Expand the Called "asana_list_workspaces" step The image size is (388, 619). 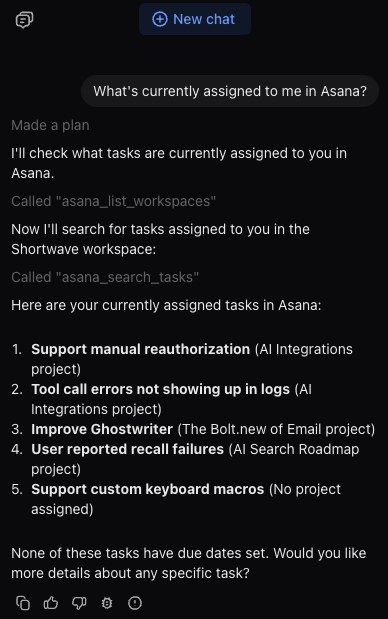click(113, 201)
